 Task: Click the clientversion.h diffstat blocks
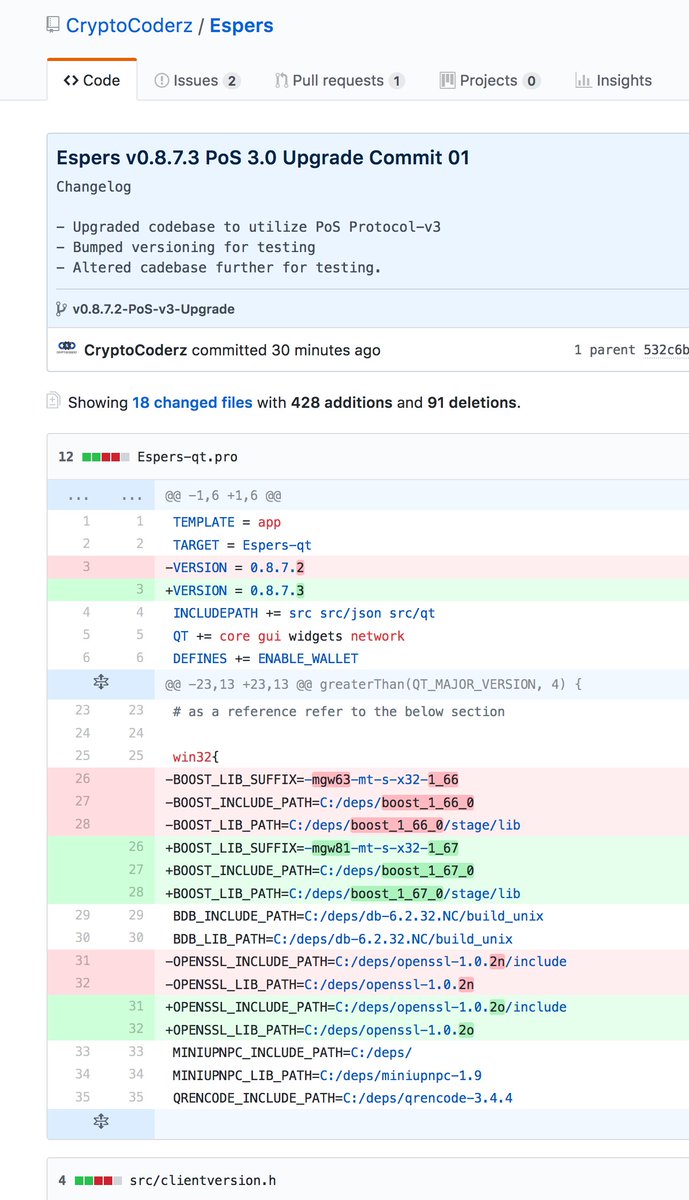point(98,1181)
